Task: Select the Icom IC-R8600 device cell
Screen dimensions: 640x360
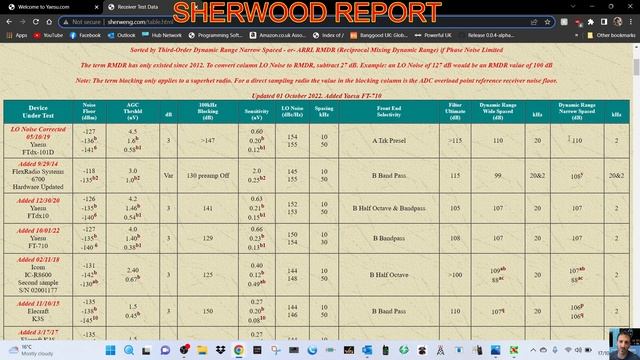Action: tap(38, 275)
